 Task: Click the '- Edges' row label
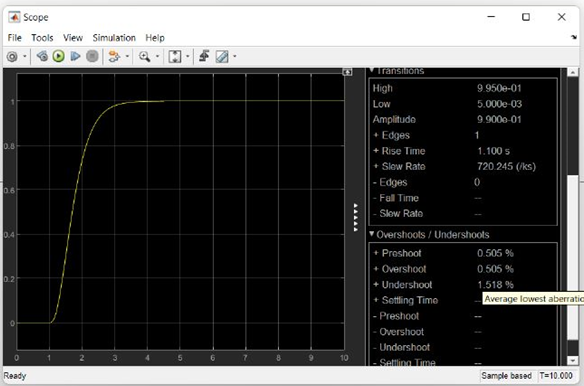point(390,182)
